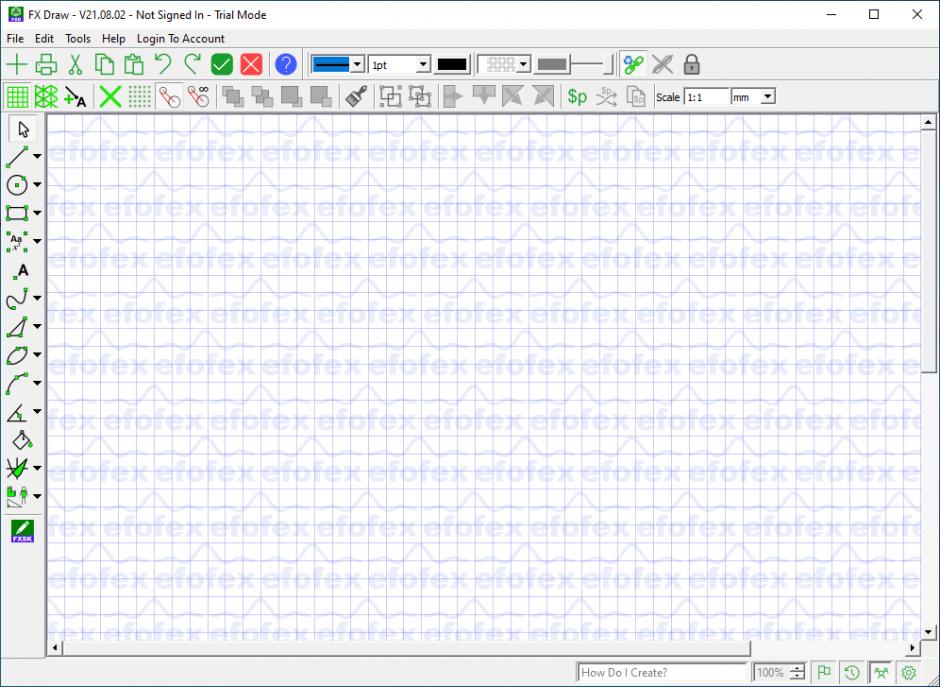Undo the last action
This screenshot has width=940, height=687.
163,64
